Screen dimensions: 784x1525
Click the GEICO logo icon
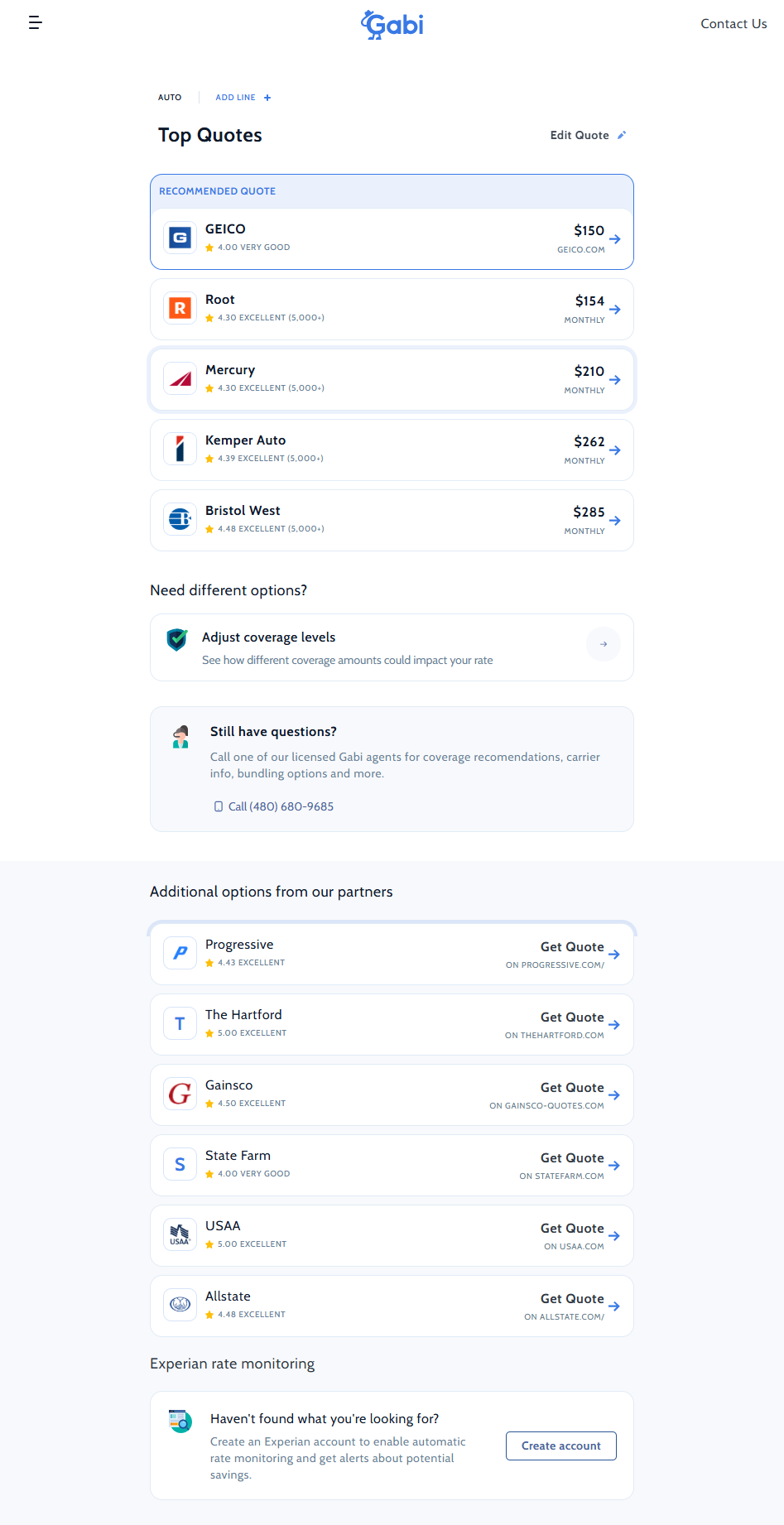[x=180, y=238]
